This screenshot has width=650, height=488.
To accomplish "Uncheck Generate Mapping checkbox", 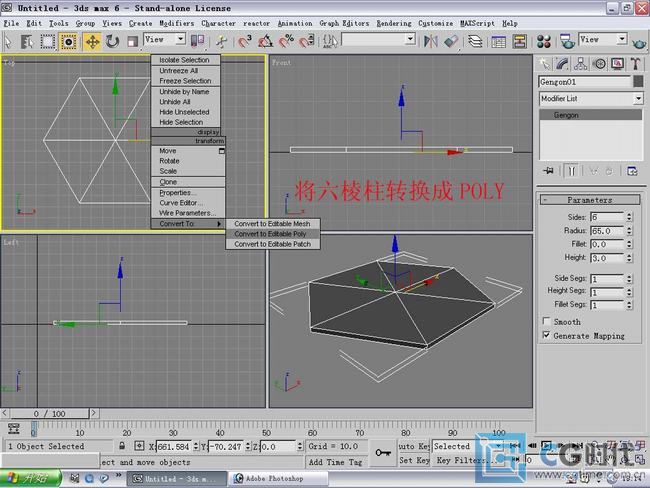I will pos(546,335).
